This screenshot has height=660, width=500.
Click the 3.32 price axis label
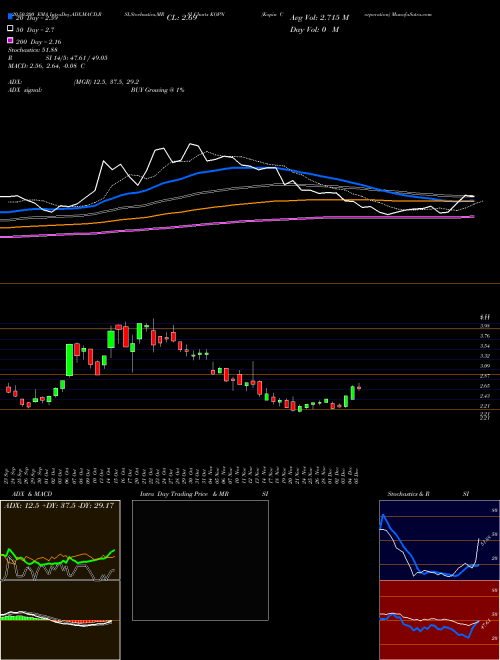point(484,356)
